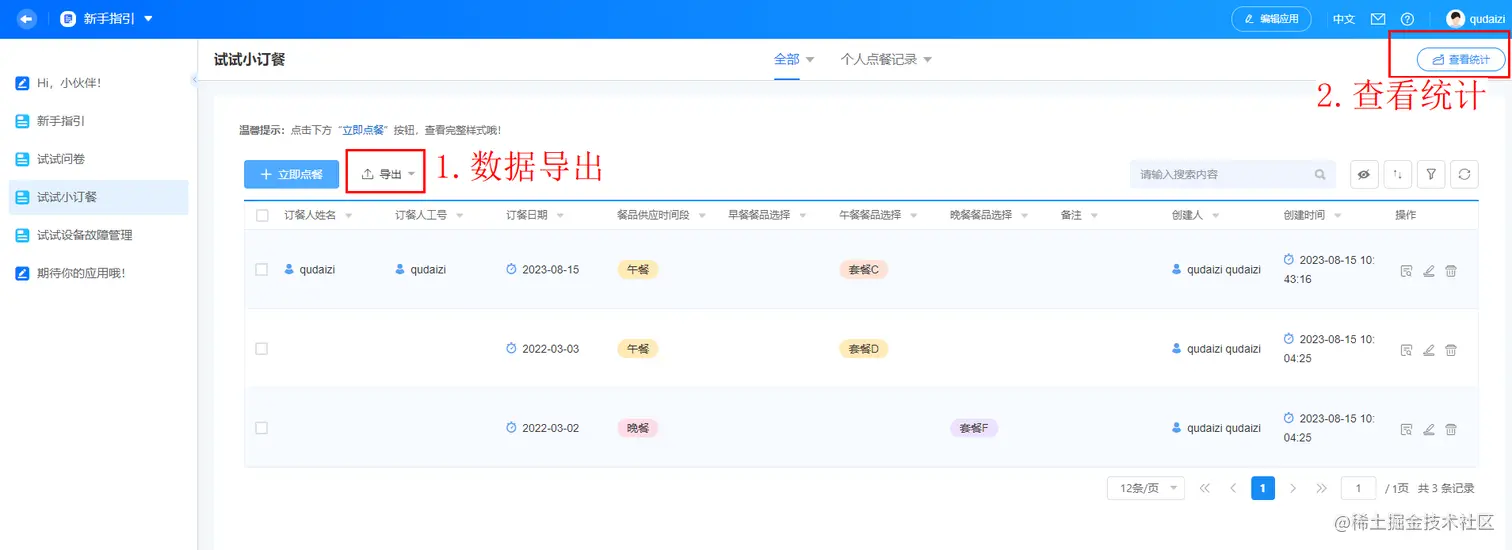Click the back arrow icon in header
Image resolution: width=1512 pixels, height=550 pixels.
[x=27, y=18]
